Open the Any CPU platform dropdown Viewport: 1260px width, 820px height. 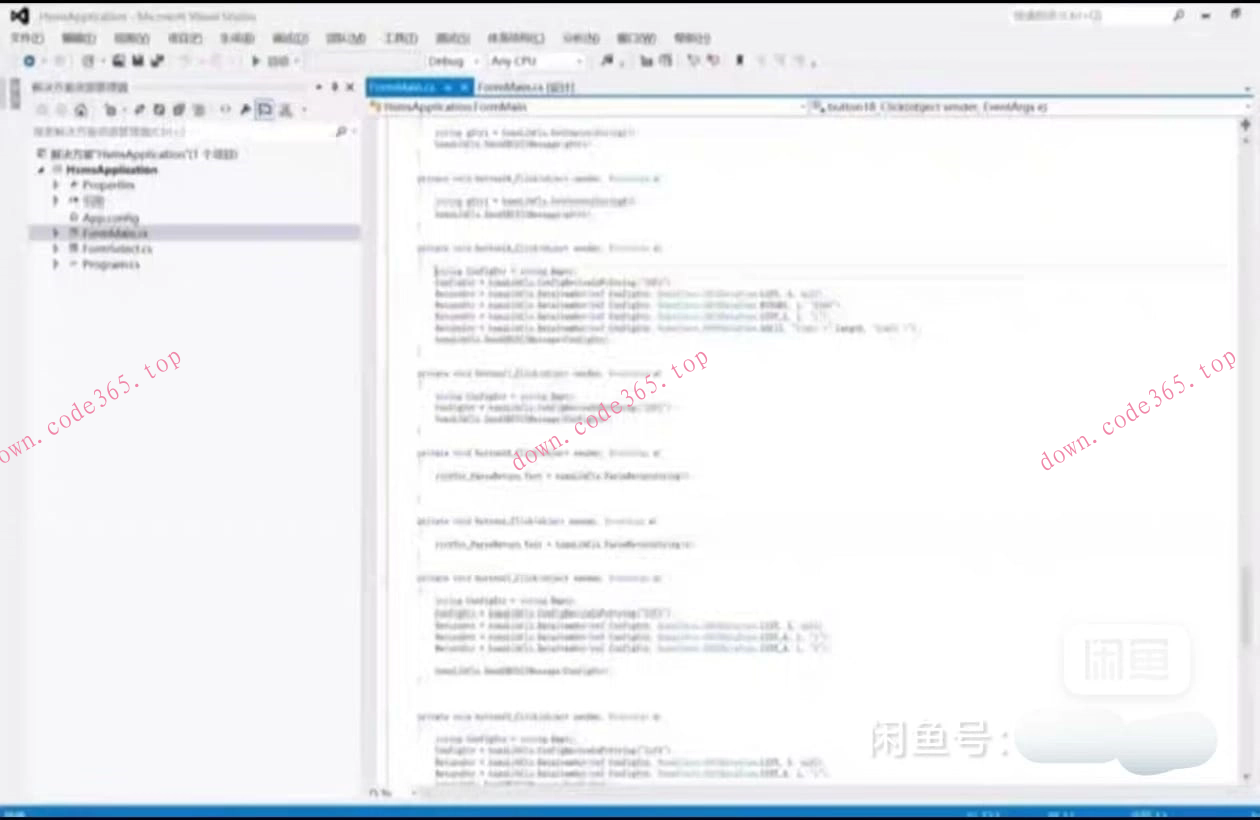click(x=579, y=61)
